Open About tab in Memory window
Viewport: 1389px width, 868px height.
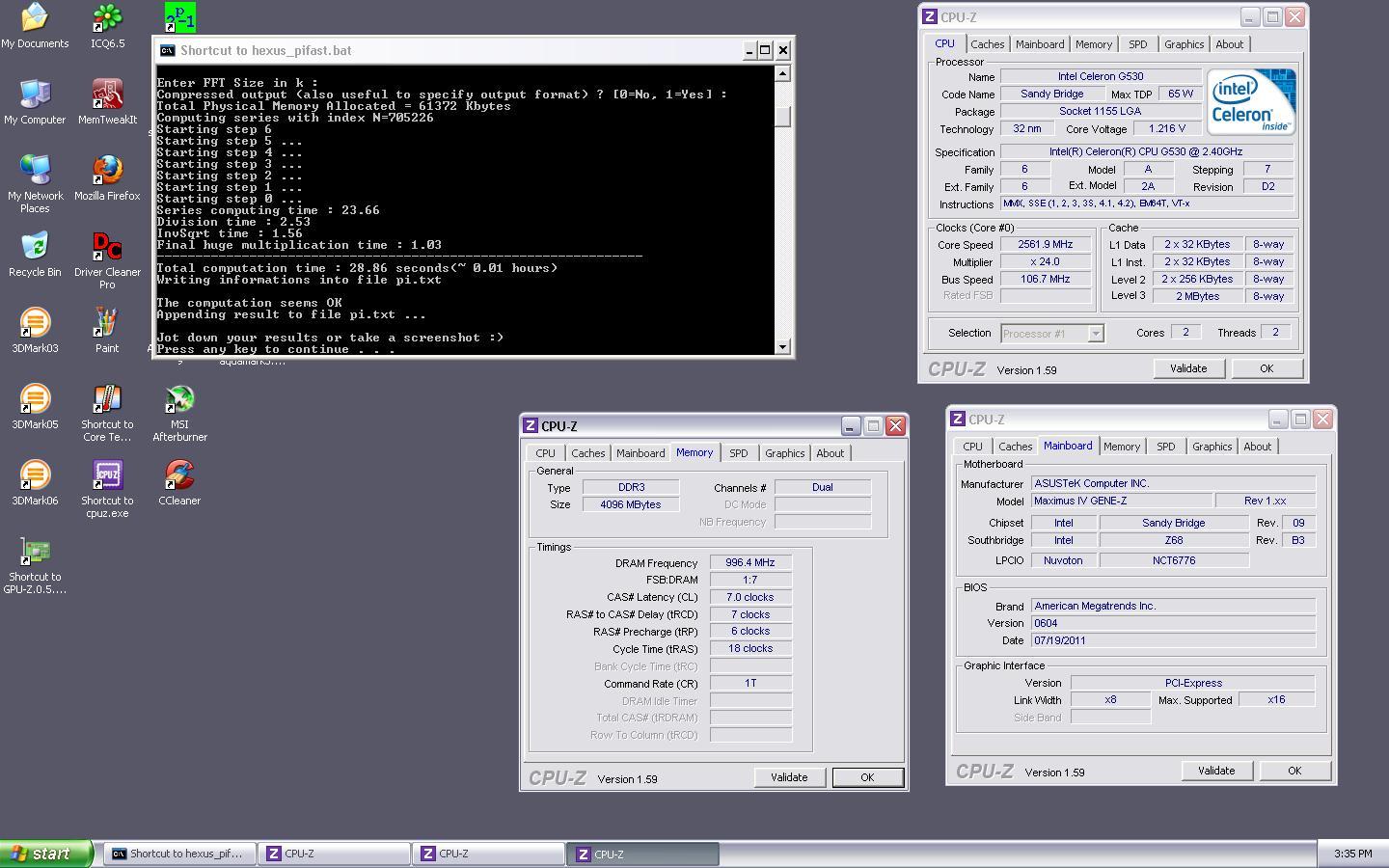click(830, 453)
